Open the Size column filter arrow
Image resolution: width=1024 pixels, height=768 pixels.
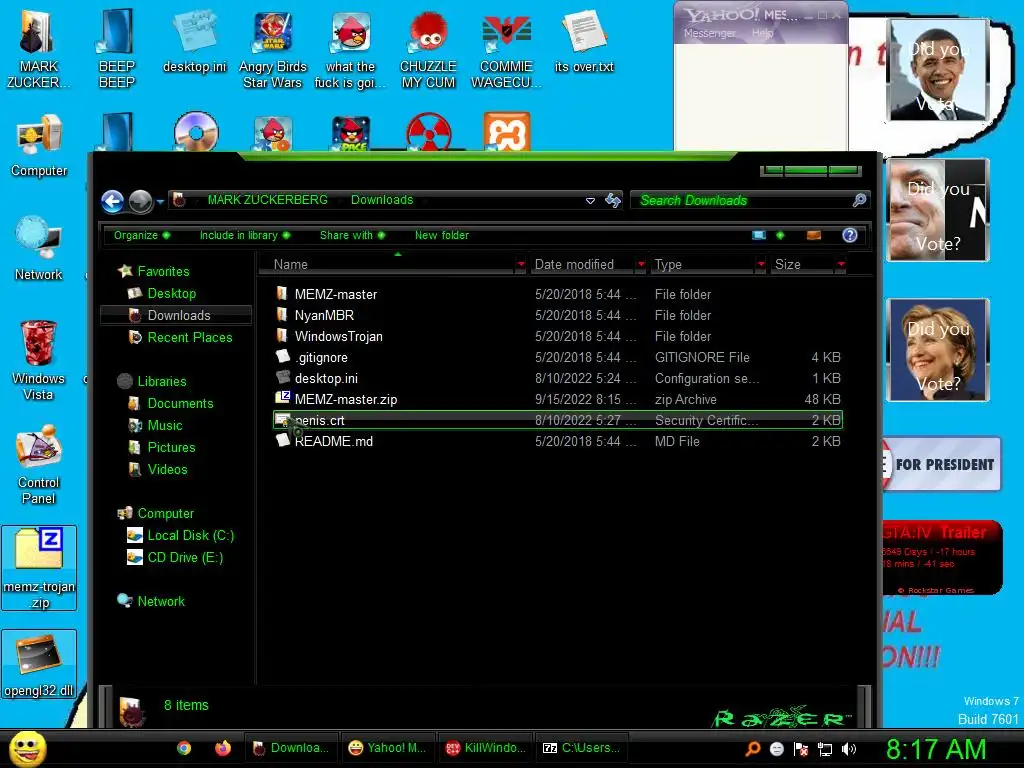[x=841, y=264]
